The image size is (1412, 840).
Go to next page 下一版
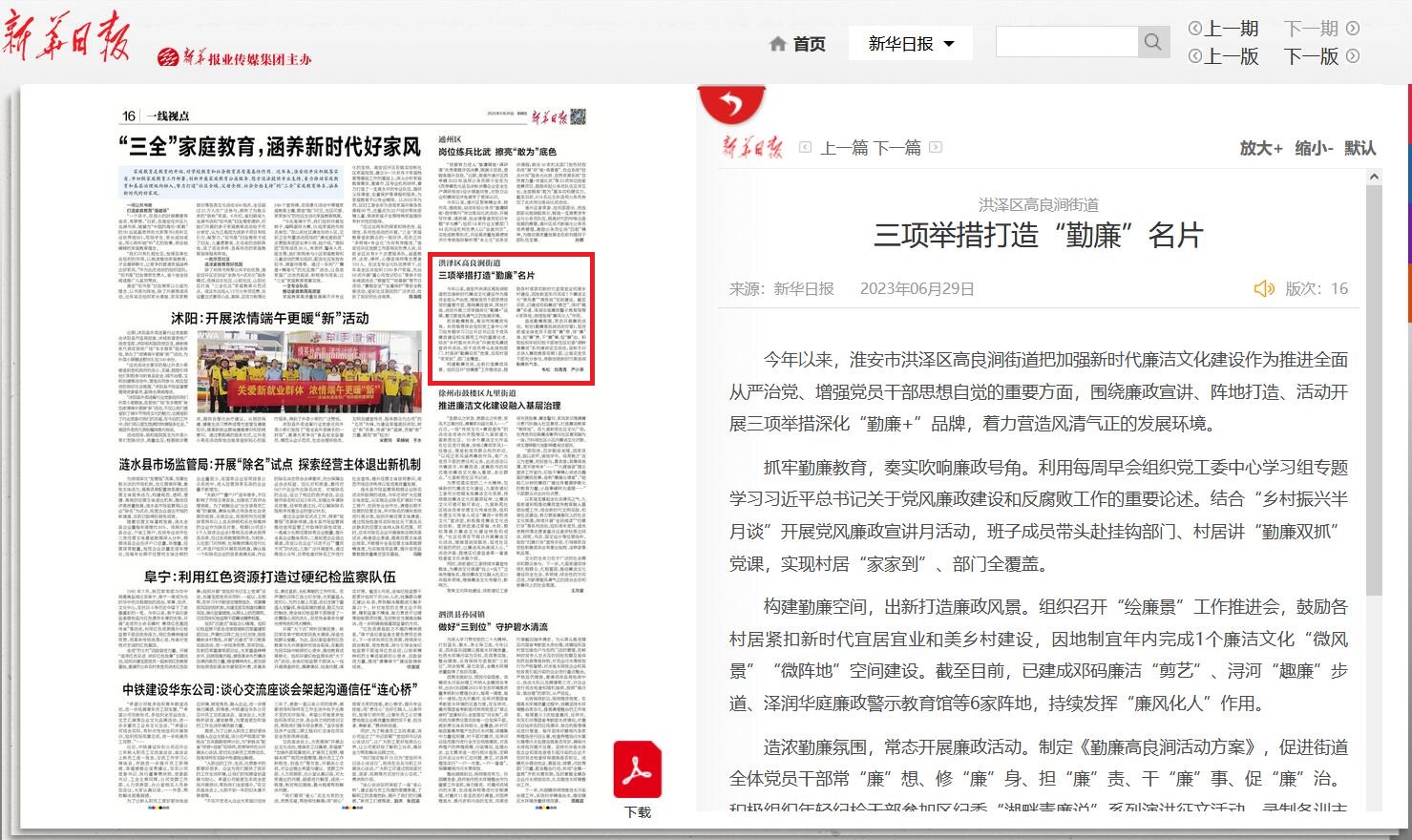1312,56
